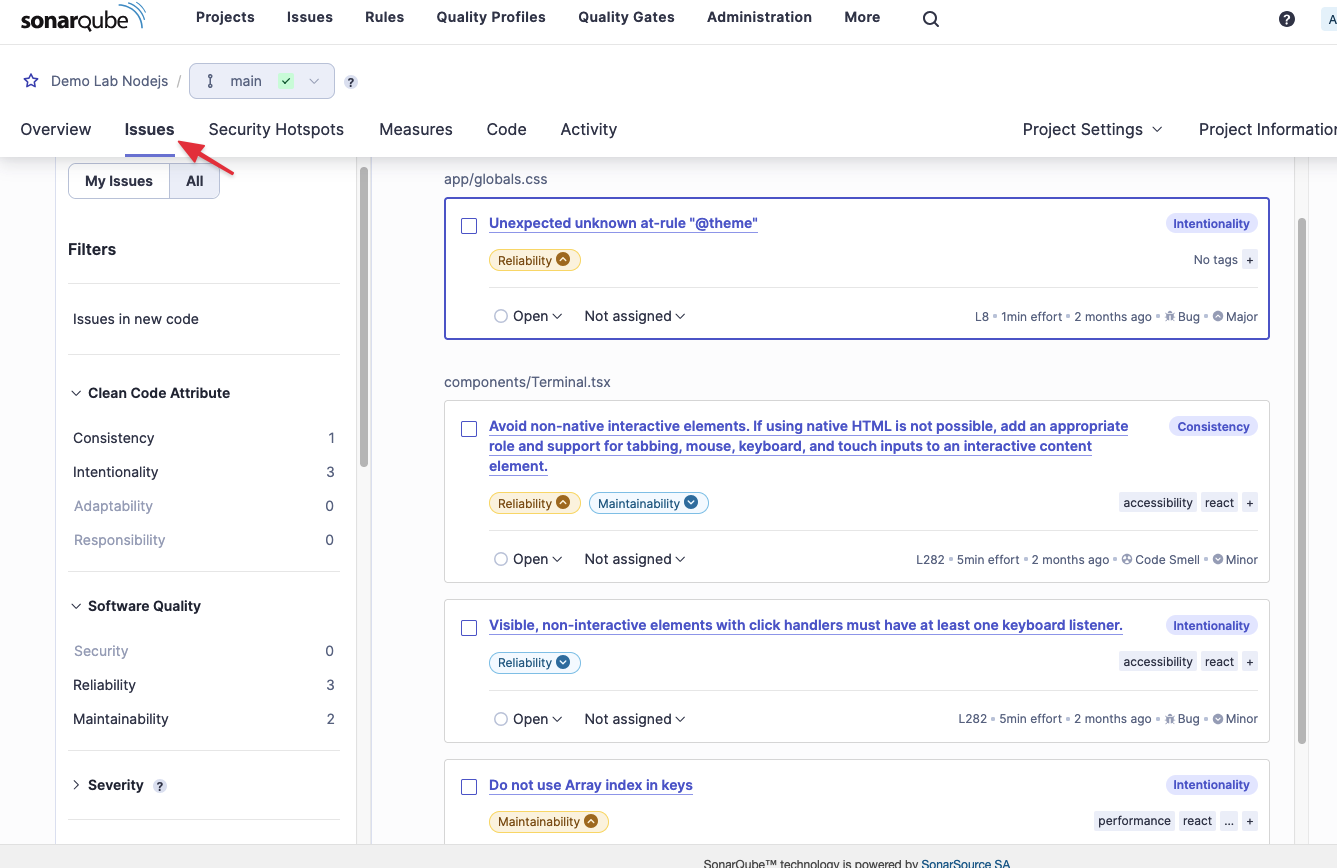Open the Project Settings dropdown menu

coord(1092,129)
